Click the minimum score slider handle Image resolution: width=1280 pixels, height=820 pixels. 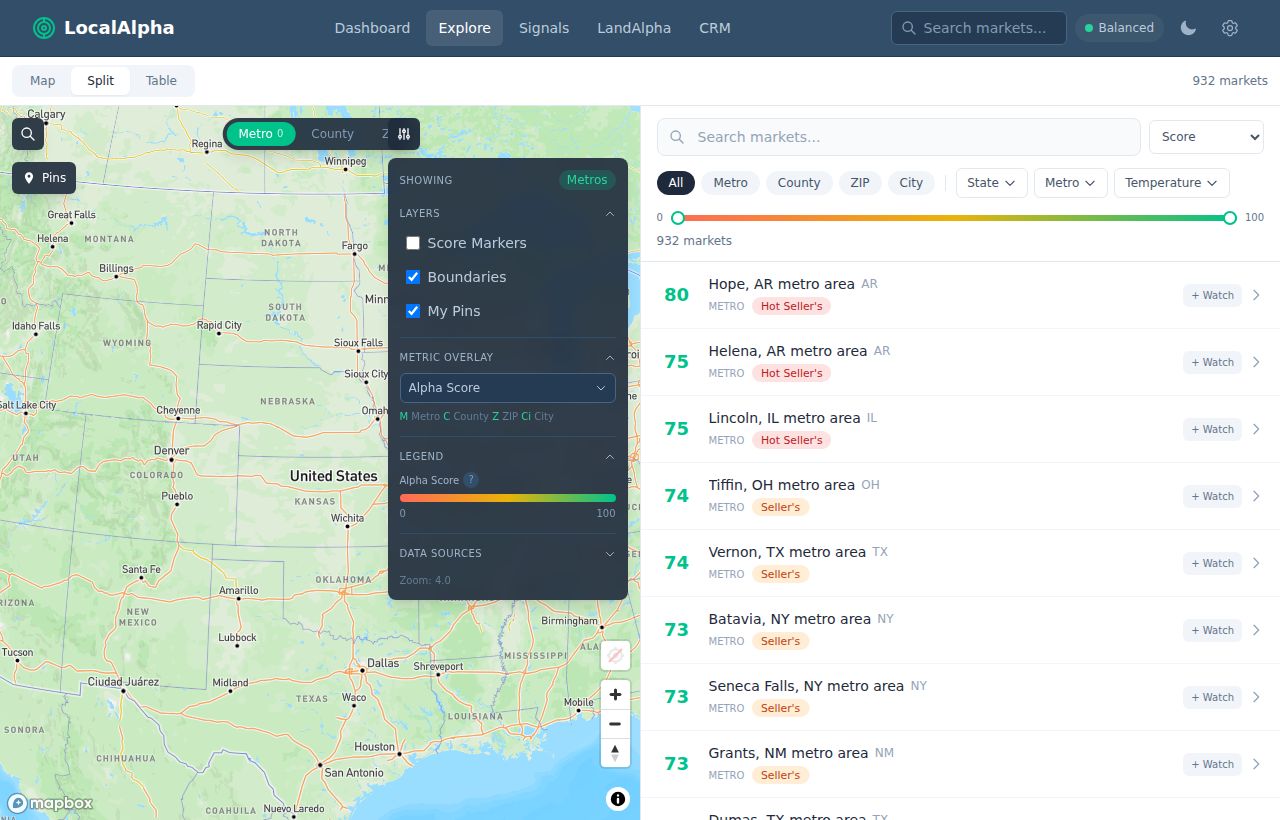(x=678, y=218)
